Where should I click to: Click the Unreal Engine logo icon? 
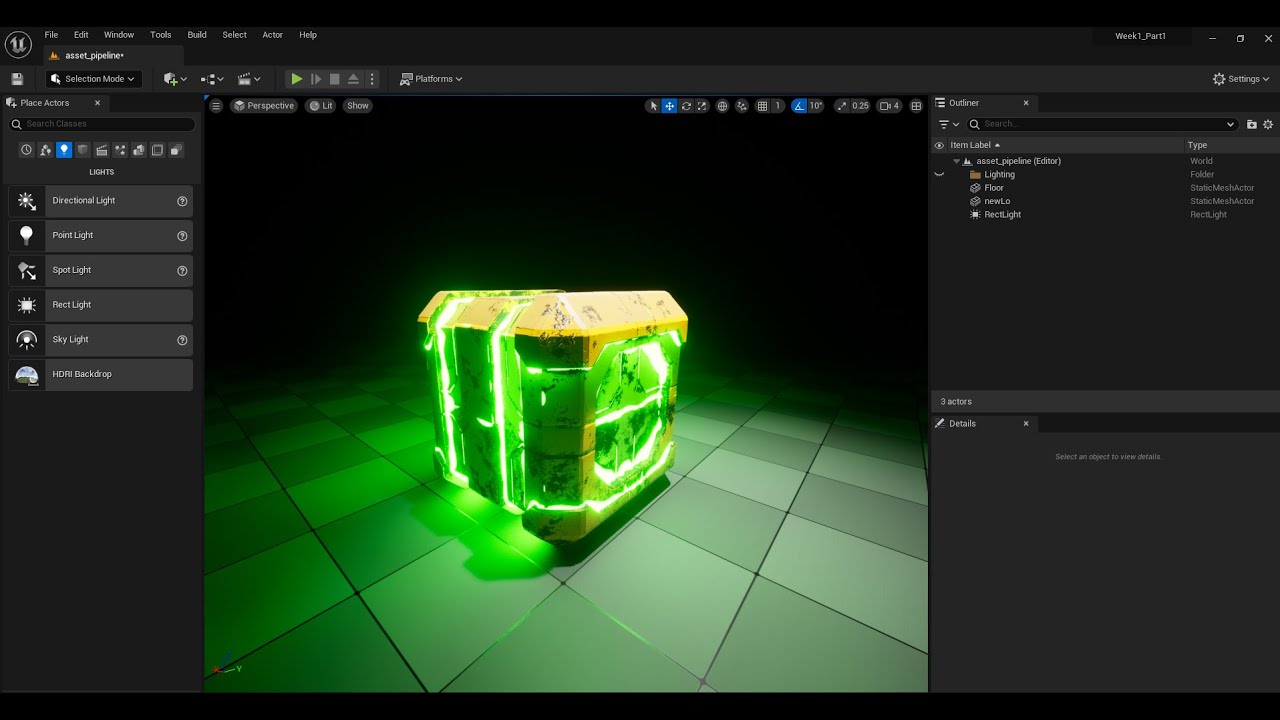tap(18, 45)
